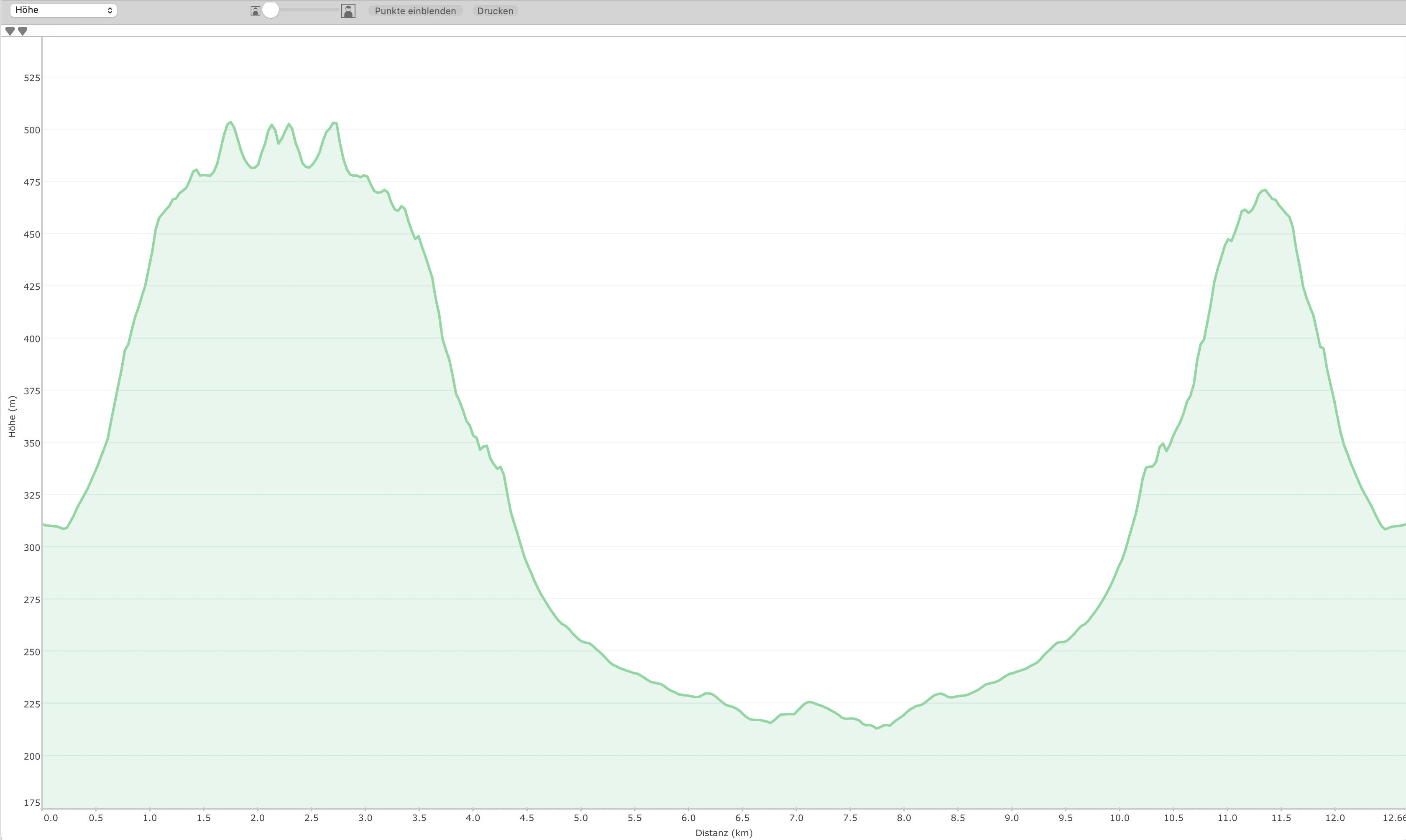Click the zoom slider knob
Image resolution: width=1406 pixels, height=840 pixels.
click(x=271, y=10)
